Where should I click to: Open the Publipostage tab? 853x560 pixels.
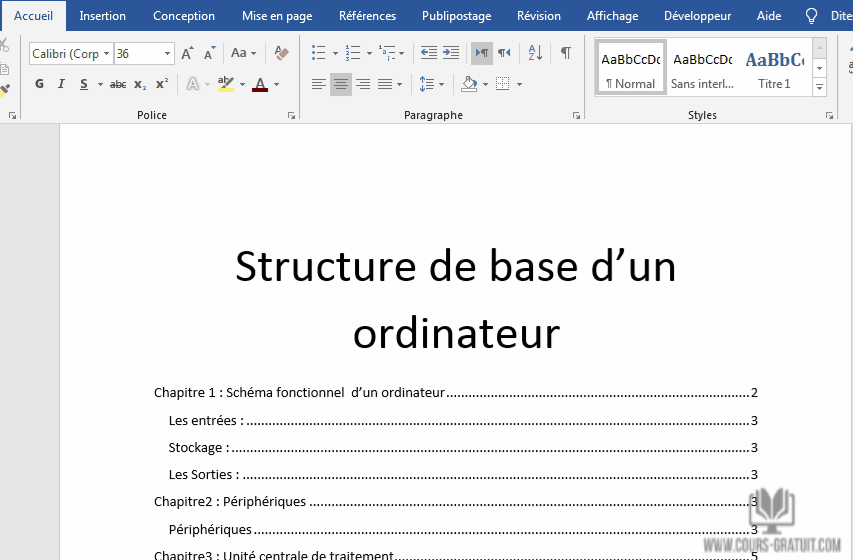pos(456,16)
